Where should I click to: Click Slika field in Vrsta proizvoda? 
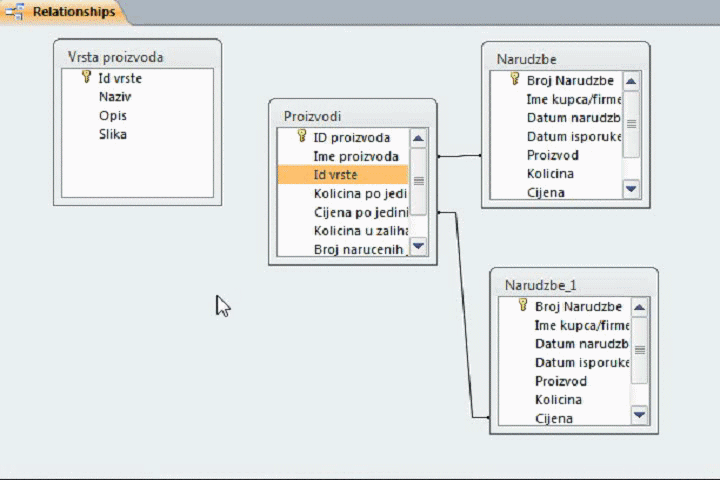[112, 134]
